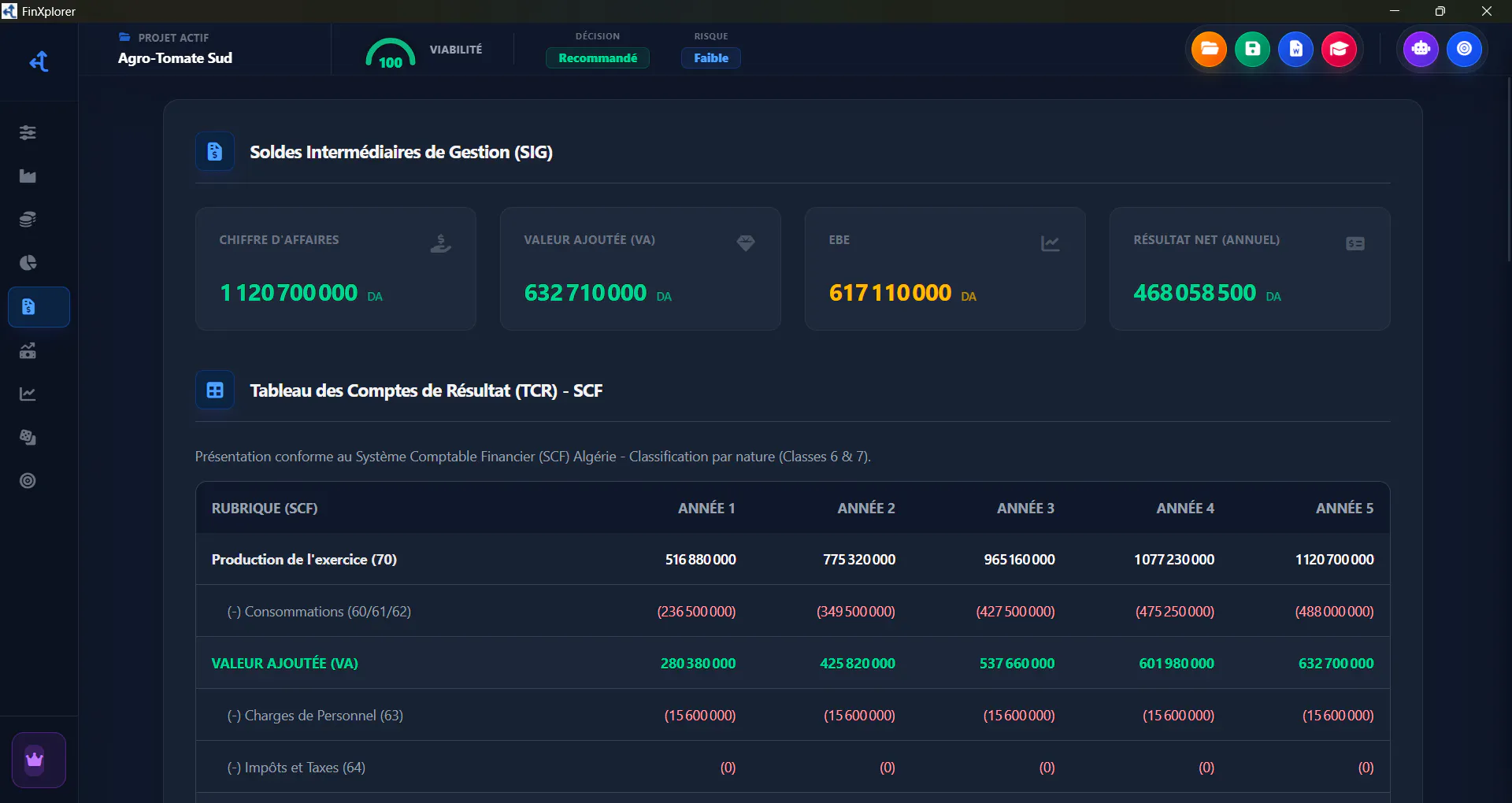Select the Charges de Personnel (63) row
Viewport: 1512px width, 803px height.
coord(793,715)
